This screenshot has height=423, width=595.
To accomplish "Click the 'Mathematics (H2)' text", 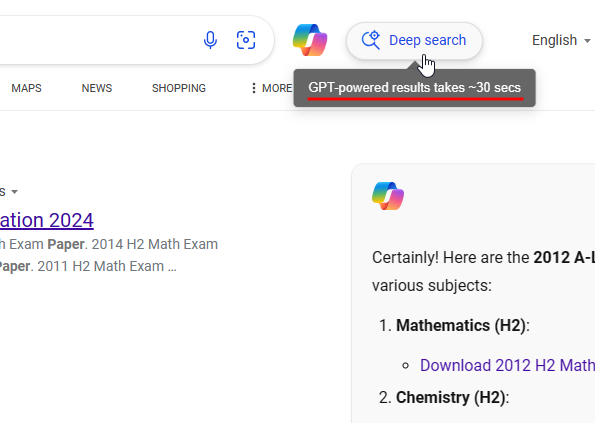I will click(461, 326).
